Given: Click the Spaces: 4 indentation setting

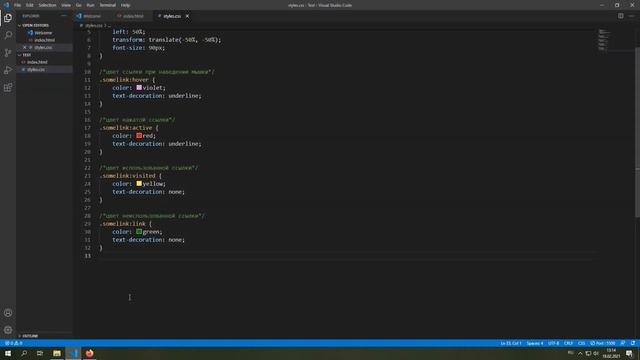Looking at the screenshot, I should click(534, 343).
